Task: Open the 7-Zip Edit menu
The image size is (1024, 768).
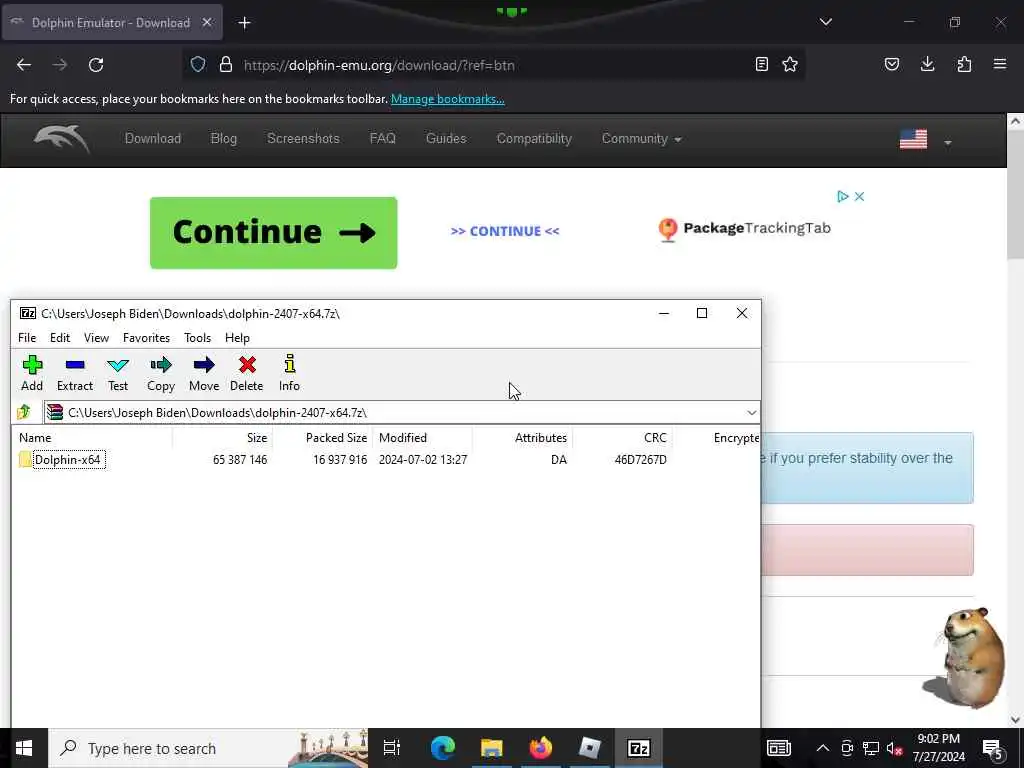Action: coord(59,338)
